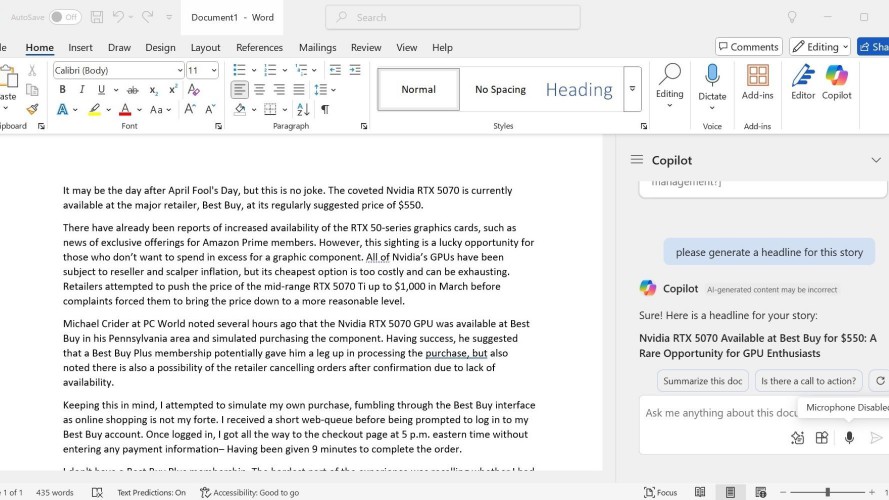This screenshot has height=500, width=889.
Task: Toggle AutoSave switch on
Action: tap(65, 17)
